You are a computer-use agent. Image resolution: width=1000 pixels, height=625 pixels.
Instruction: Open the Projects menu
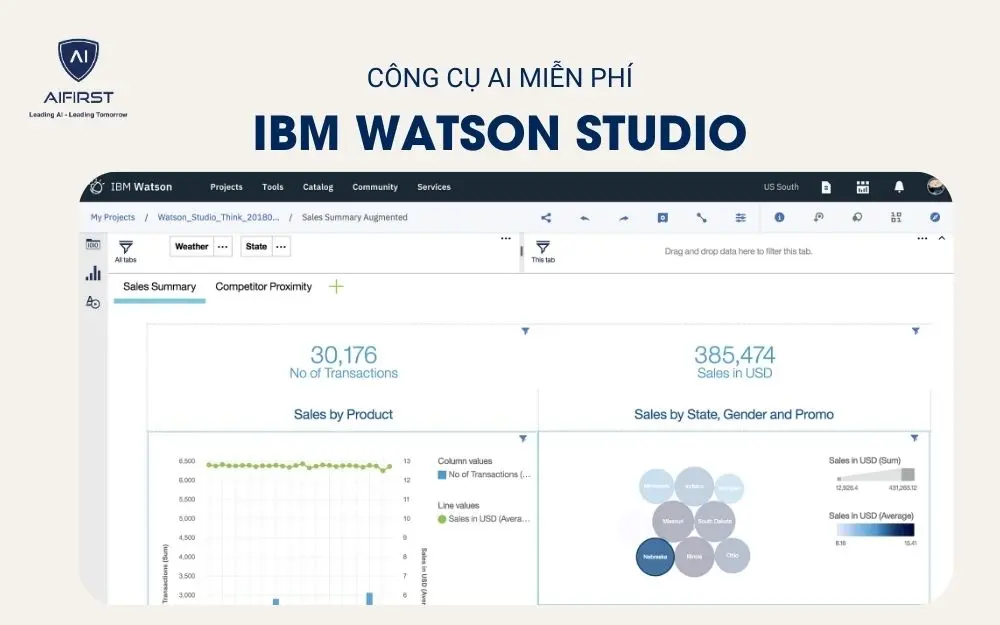click(226, 187)
